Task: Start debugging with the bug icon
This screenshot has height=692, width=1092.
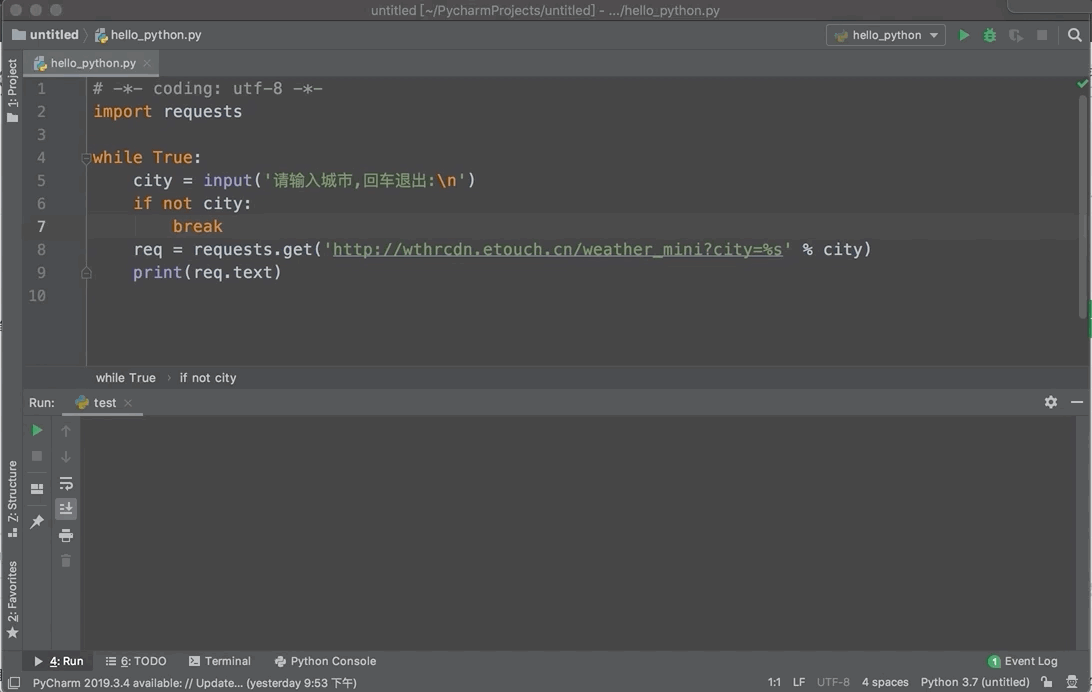Action: tap(990, 35)
